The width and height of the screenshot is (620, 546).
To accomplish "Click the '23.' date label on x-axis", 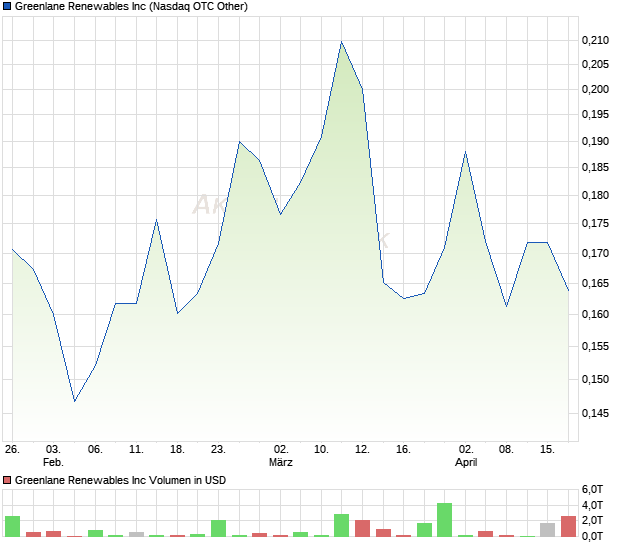I will [x=218, y=449].
